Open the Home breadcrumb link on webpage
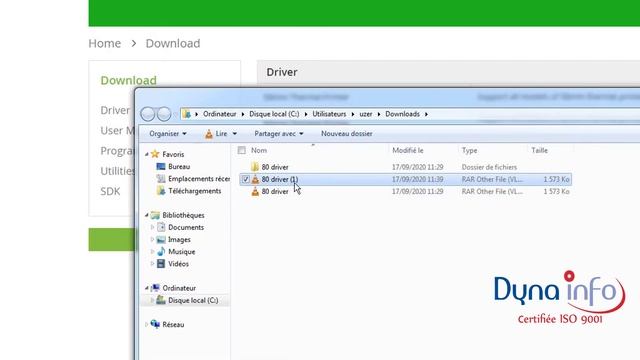This screenshot has width=640, height=360. (x=104, y=43)
